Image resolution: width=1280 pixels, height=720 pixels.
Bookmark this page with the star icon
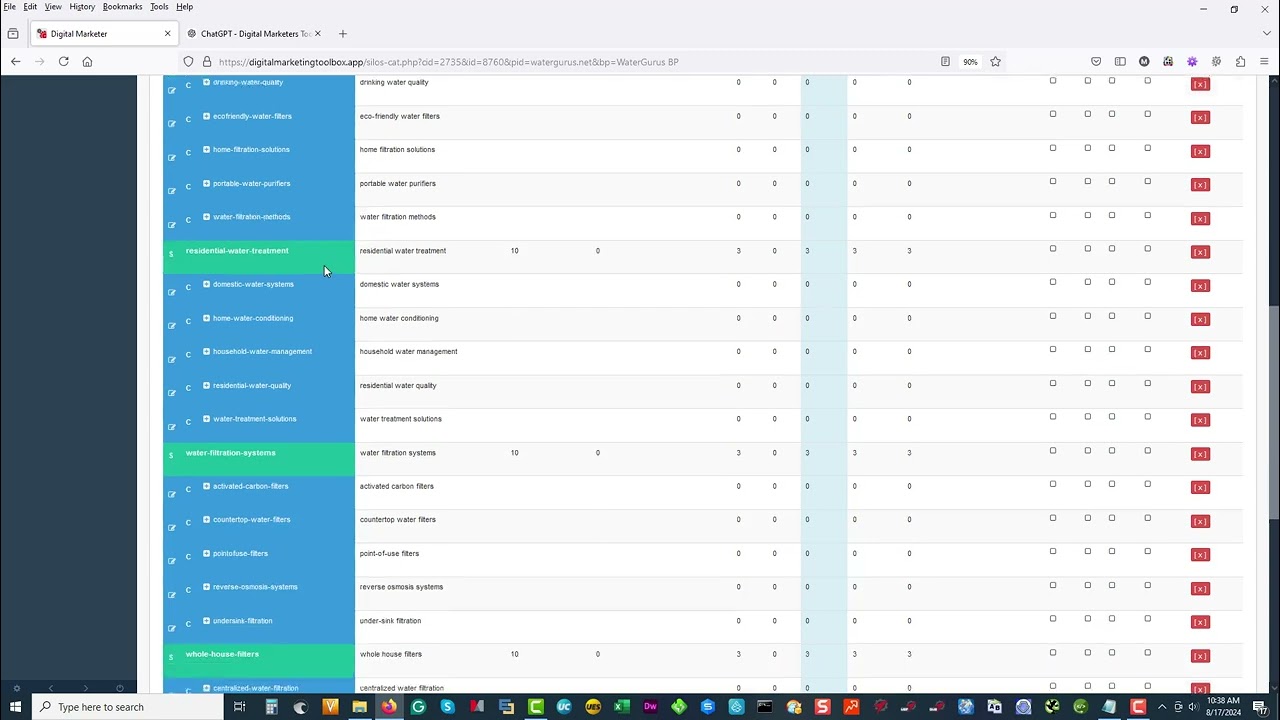click(x=995, y=62)
